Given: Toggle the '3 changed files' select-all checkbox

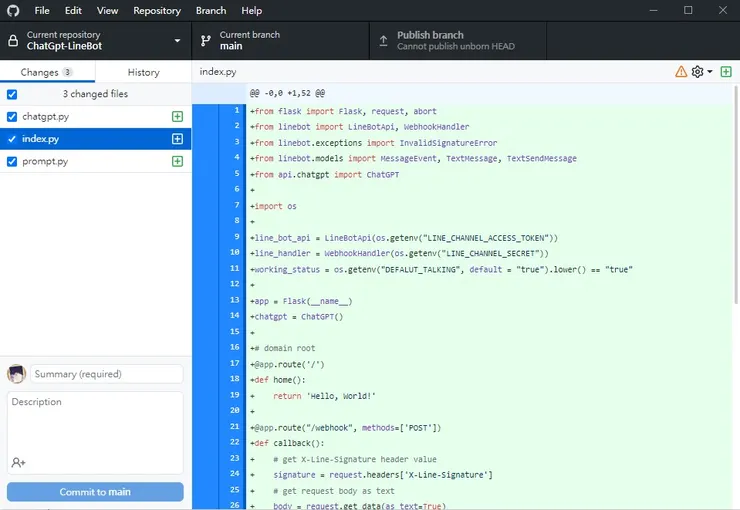Looking at the screenshot, I should 12,94.
